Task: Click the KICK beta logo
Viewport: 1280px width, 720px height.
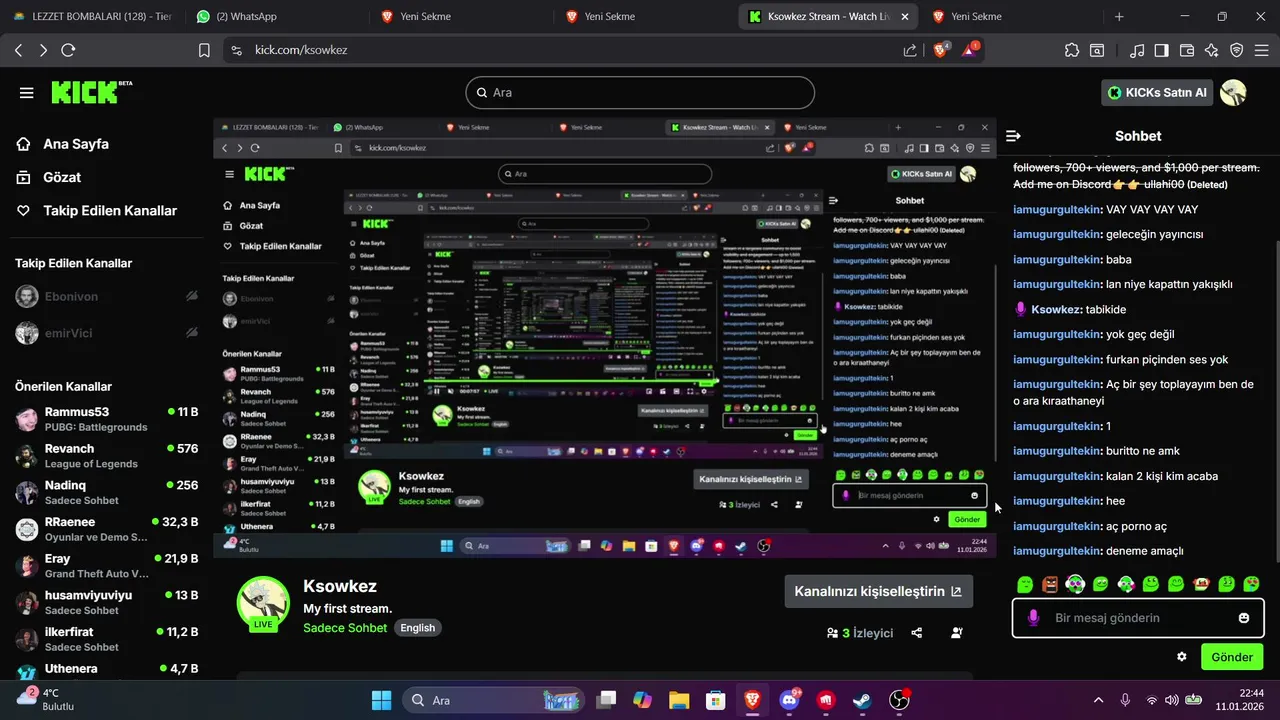Action: point(92,92)
